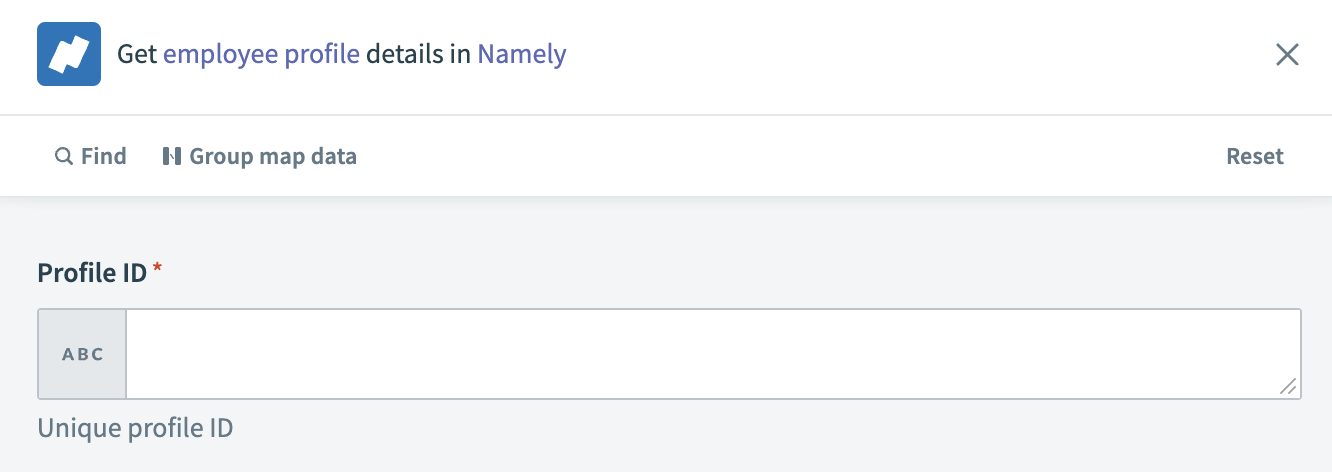This screenshot has width=1332, height=472.
Task: Click the ABC data type badge
Action: pos(83,354)
